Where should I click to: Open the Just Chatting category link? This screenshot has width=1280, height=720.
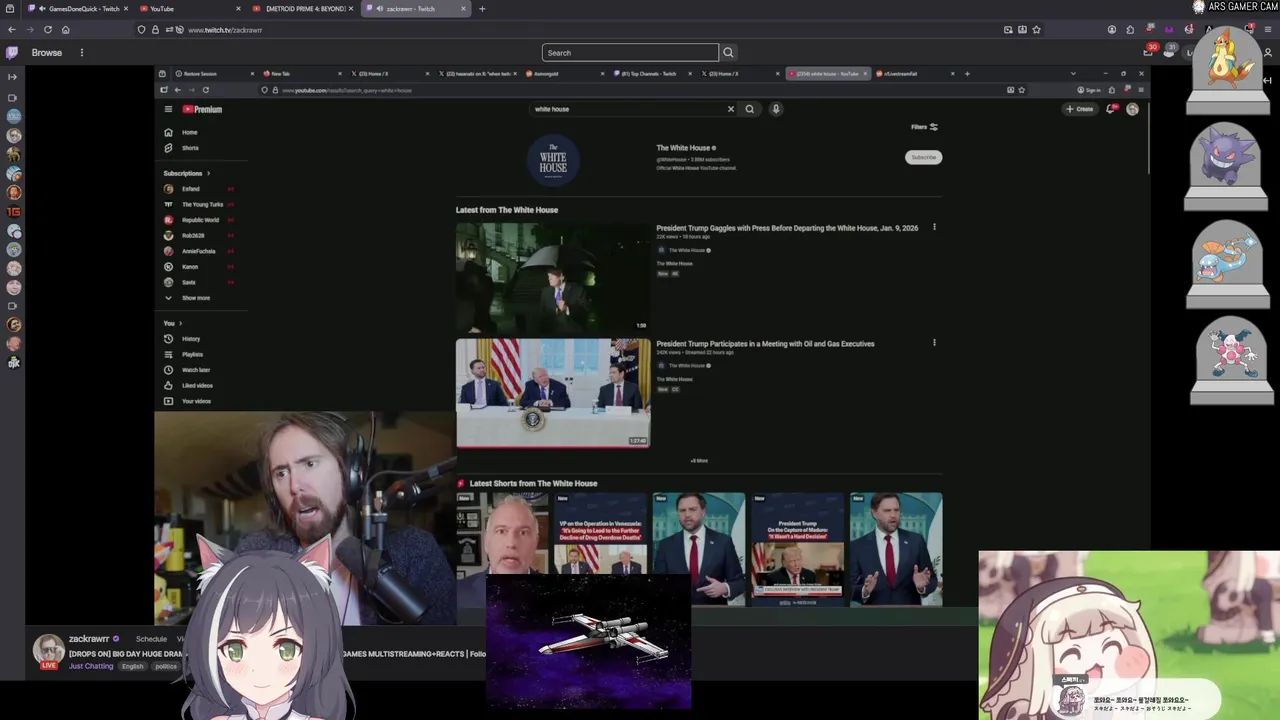point(91,666)
